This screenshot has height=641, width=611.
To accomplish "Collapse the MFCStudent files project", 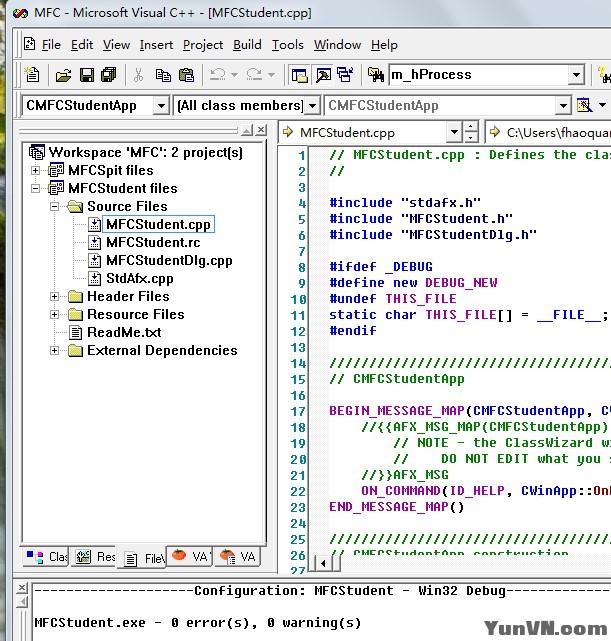I will pyautogui.click(x=36, y=188).
